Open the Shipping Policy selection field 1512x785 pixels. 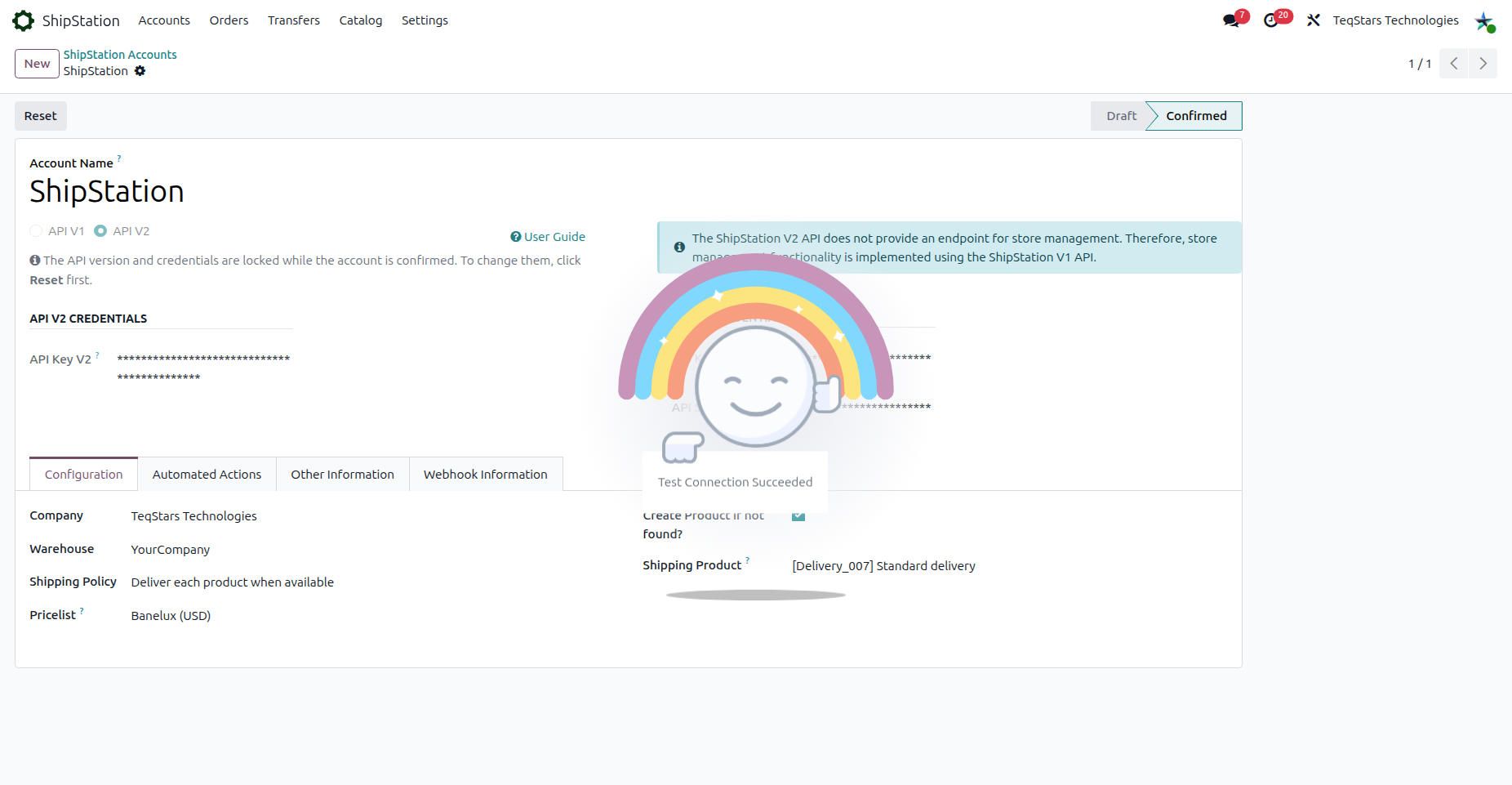click(x=233, y=582)
